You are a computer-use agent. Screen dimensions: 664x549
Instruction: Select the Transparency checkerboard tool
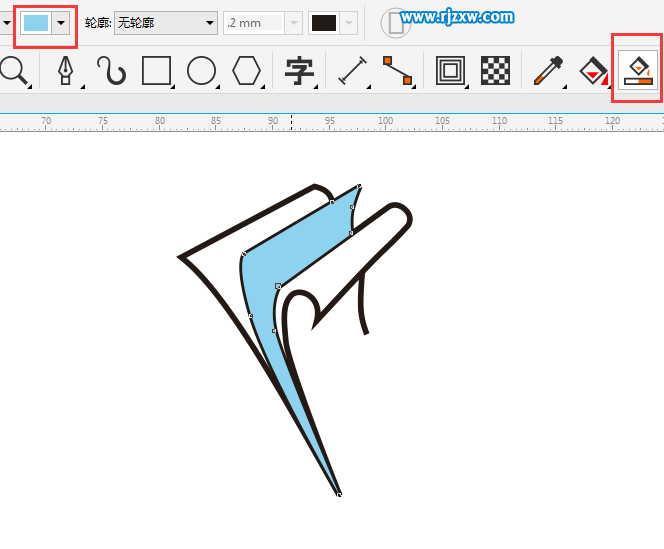pyautogui.click(x=495, y=71)
